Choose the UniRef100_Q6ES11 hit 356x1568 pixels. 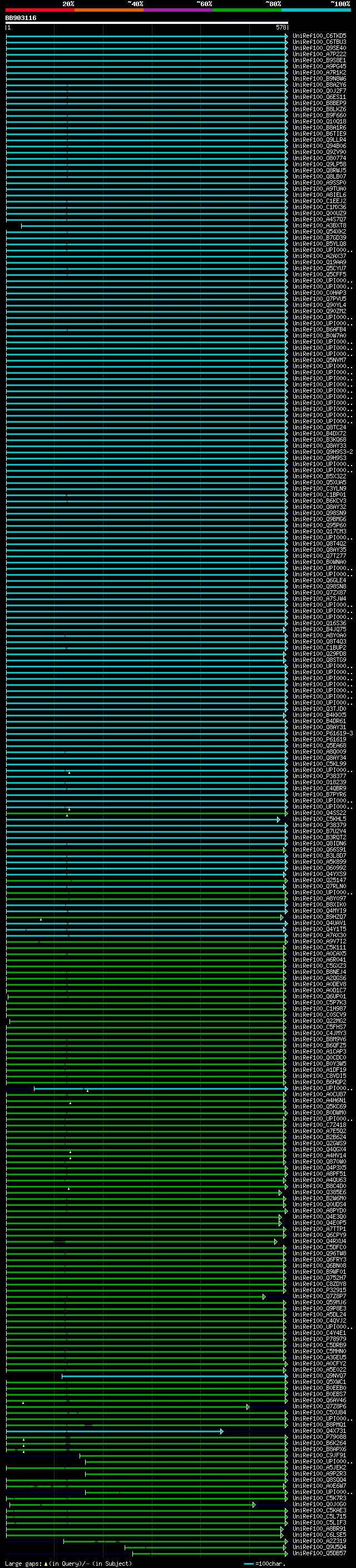pyautogui.click(x=319, y=97)
